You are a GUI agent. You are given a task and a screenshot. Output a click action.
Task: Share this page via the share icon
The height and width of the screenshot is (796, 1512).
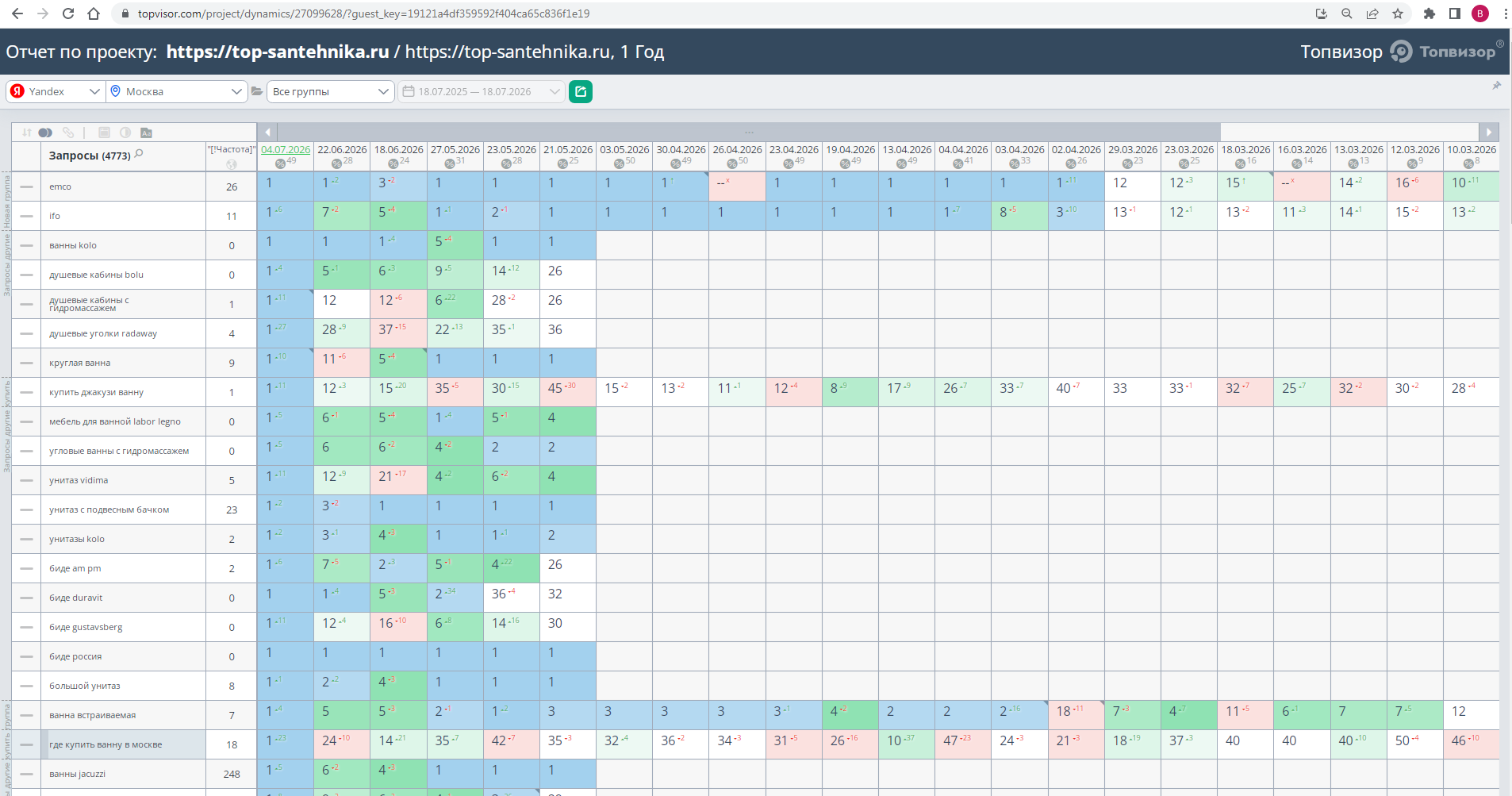point(1372,13)
